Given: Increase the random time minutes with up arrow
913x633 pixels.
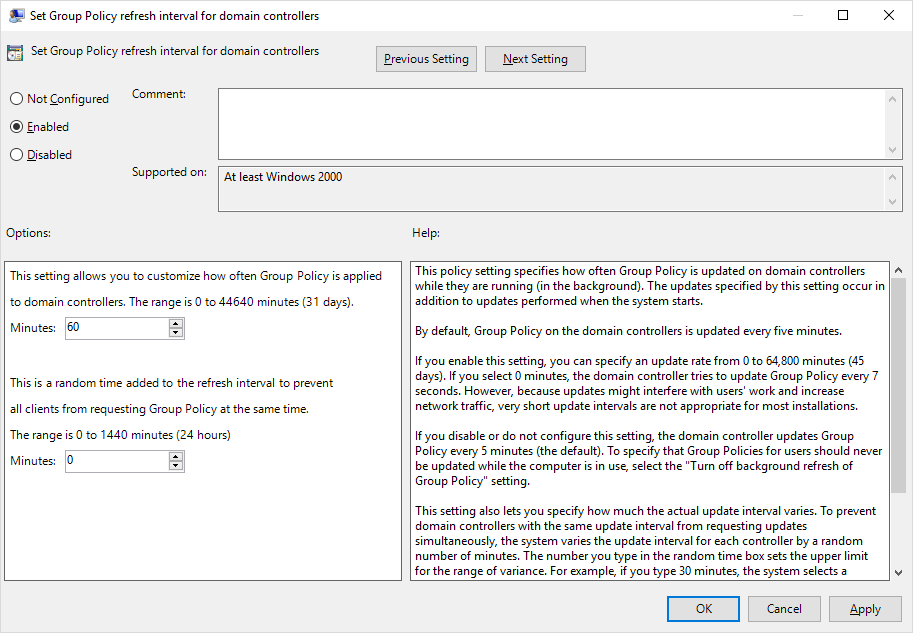Looking at the screenshot, I should 176,456.
